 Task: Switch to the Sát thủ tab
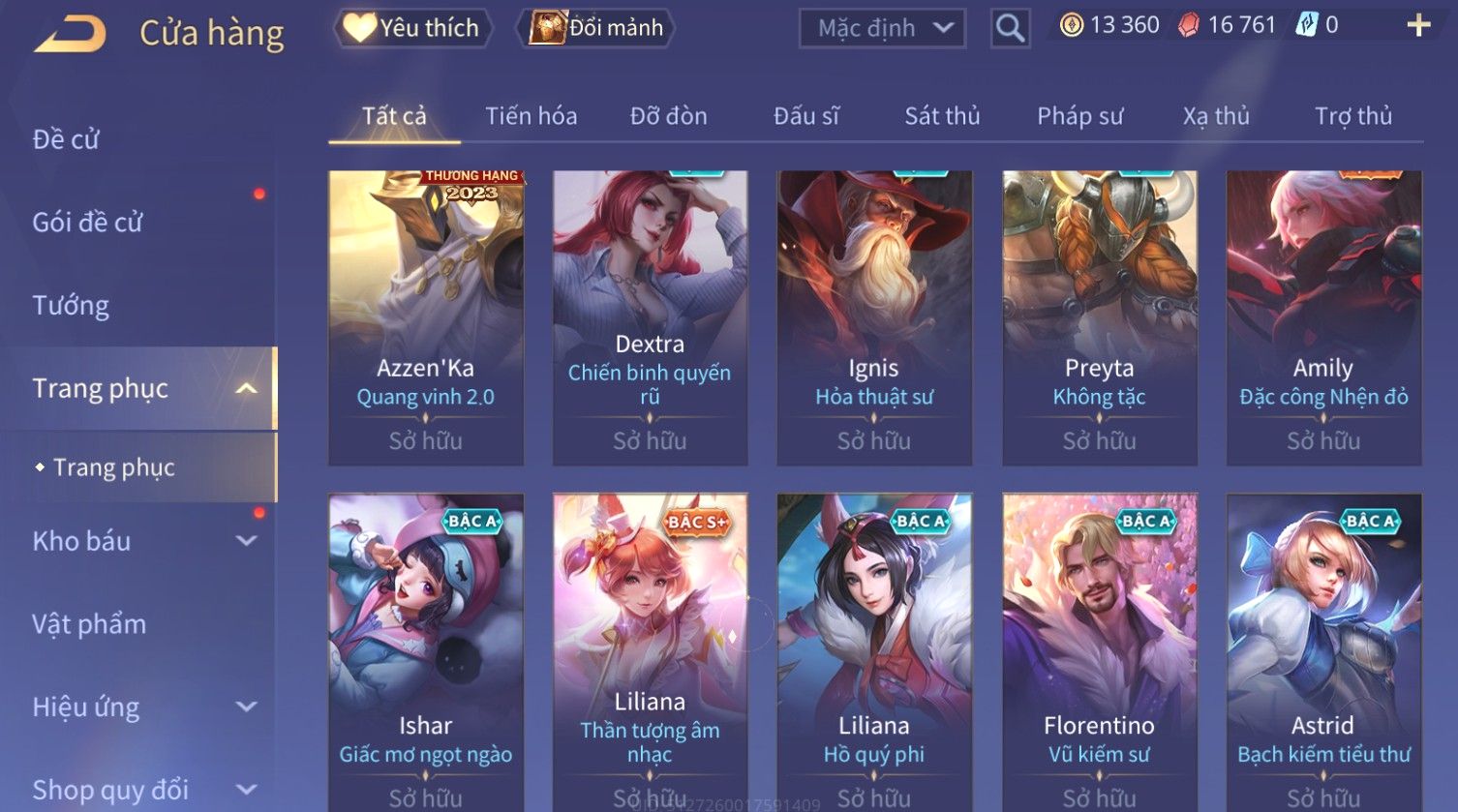(942, 116)
